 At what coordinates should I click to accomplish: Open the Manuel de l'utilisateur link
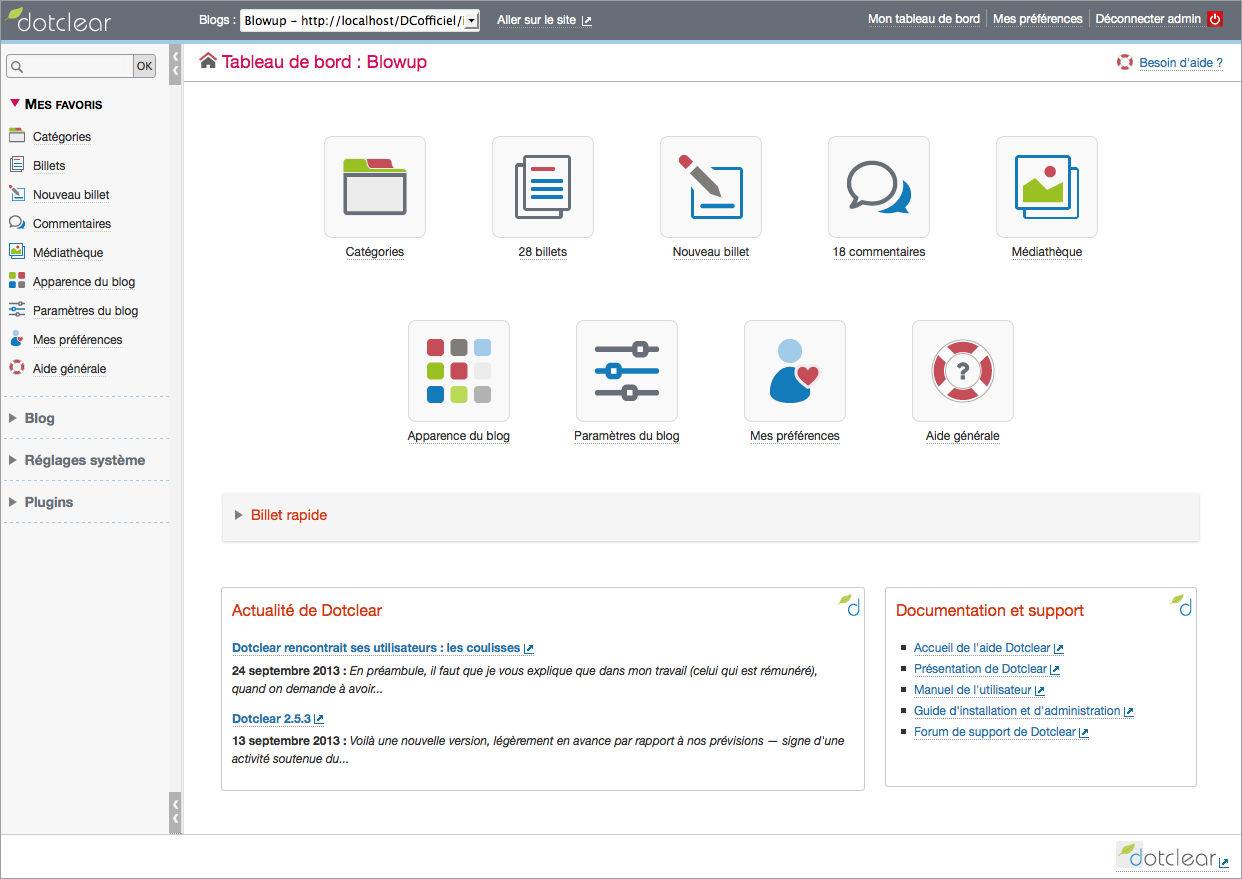(972, 690)
